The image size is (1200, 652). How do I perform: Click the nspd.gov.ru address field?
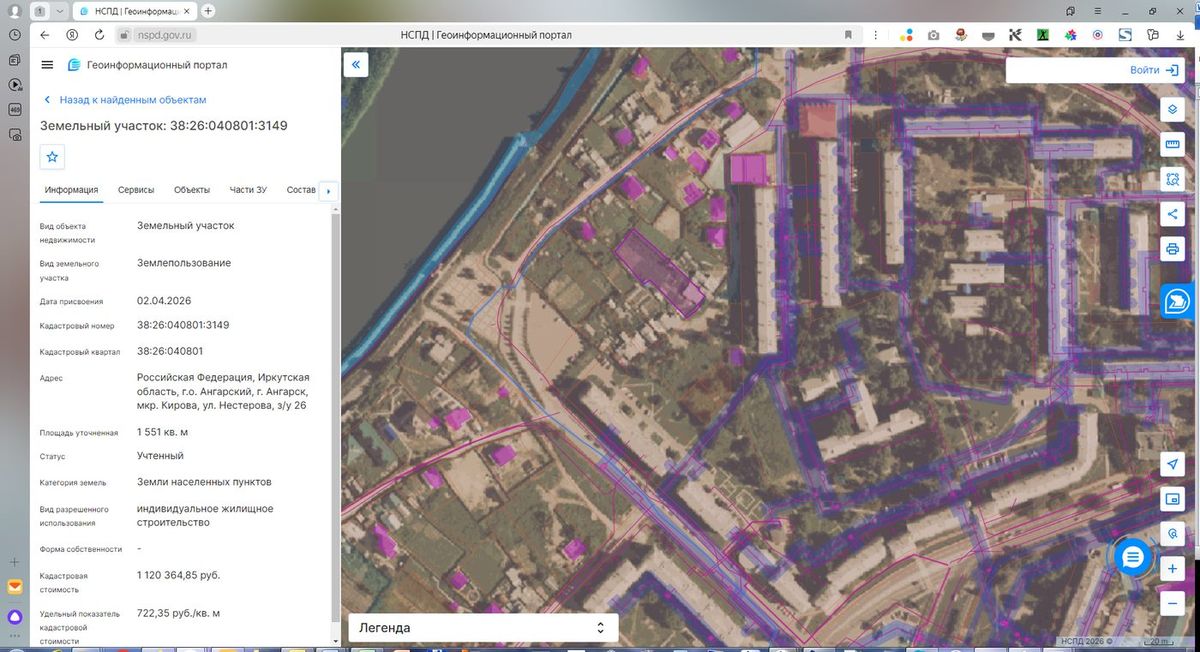165,35
